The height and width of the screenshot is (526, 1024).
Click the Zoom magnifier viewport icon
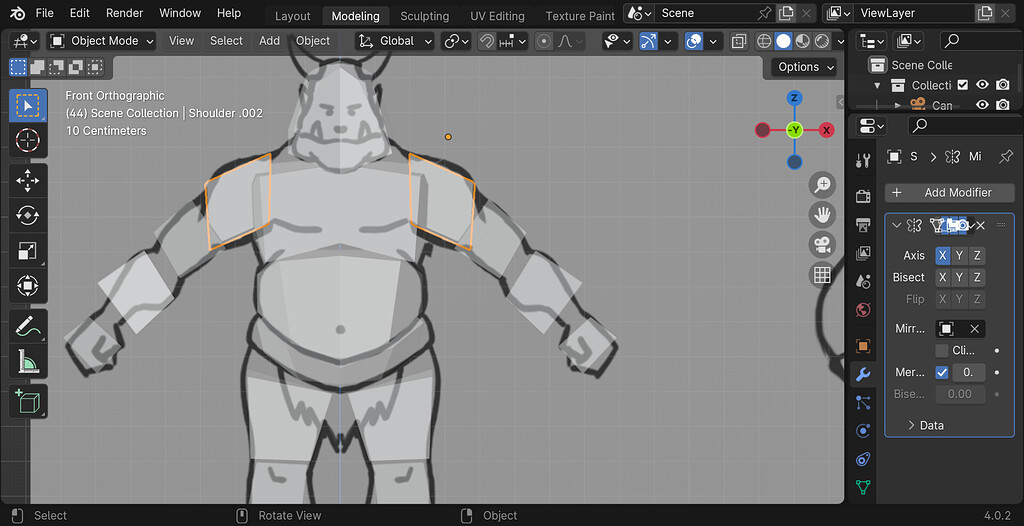[x=822, y=185]
